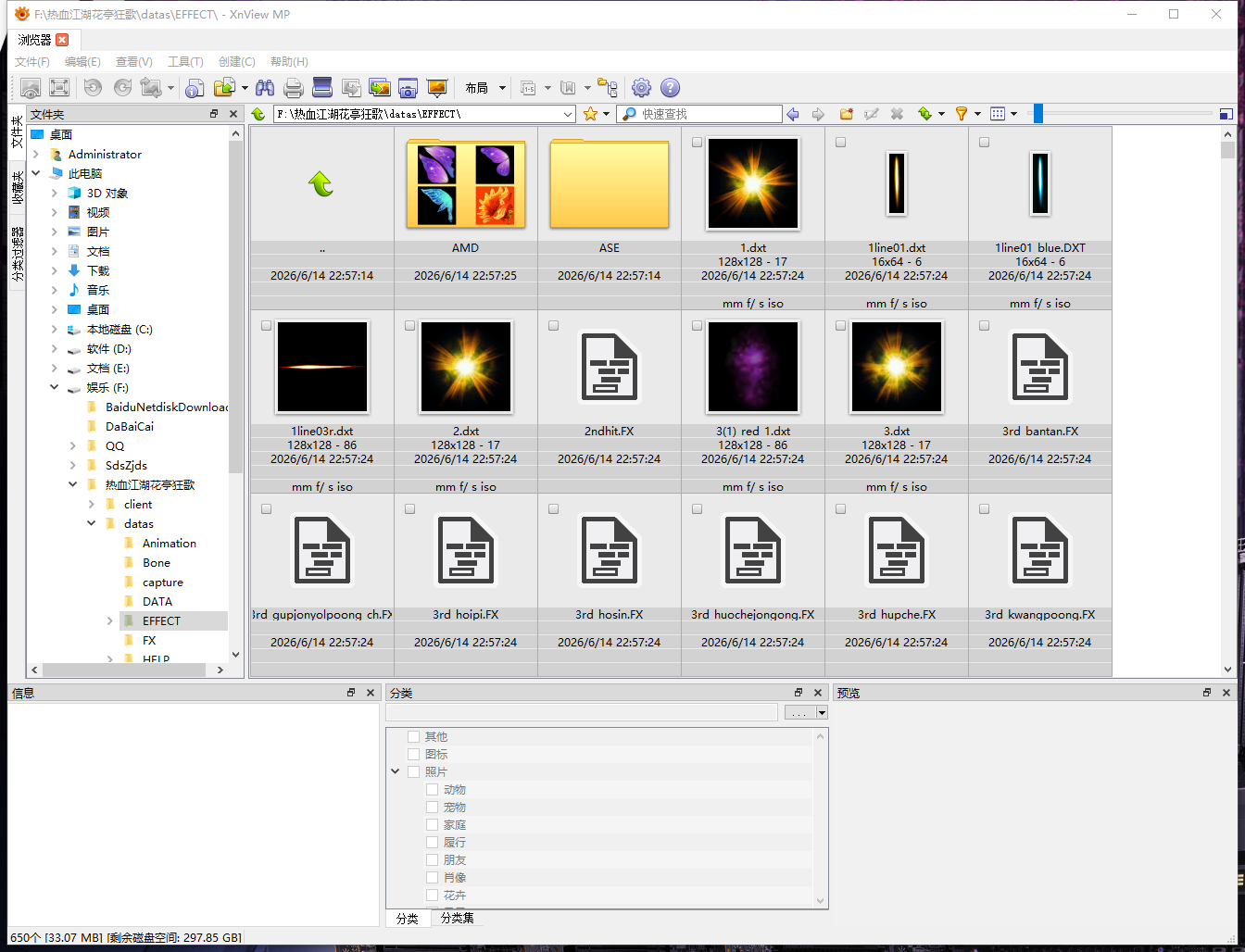Switch to the 分类集 tab

point(457,918)
